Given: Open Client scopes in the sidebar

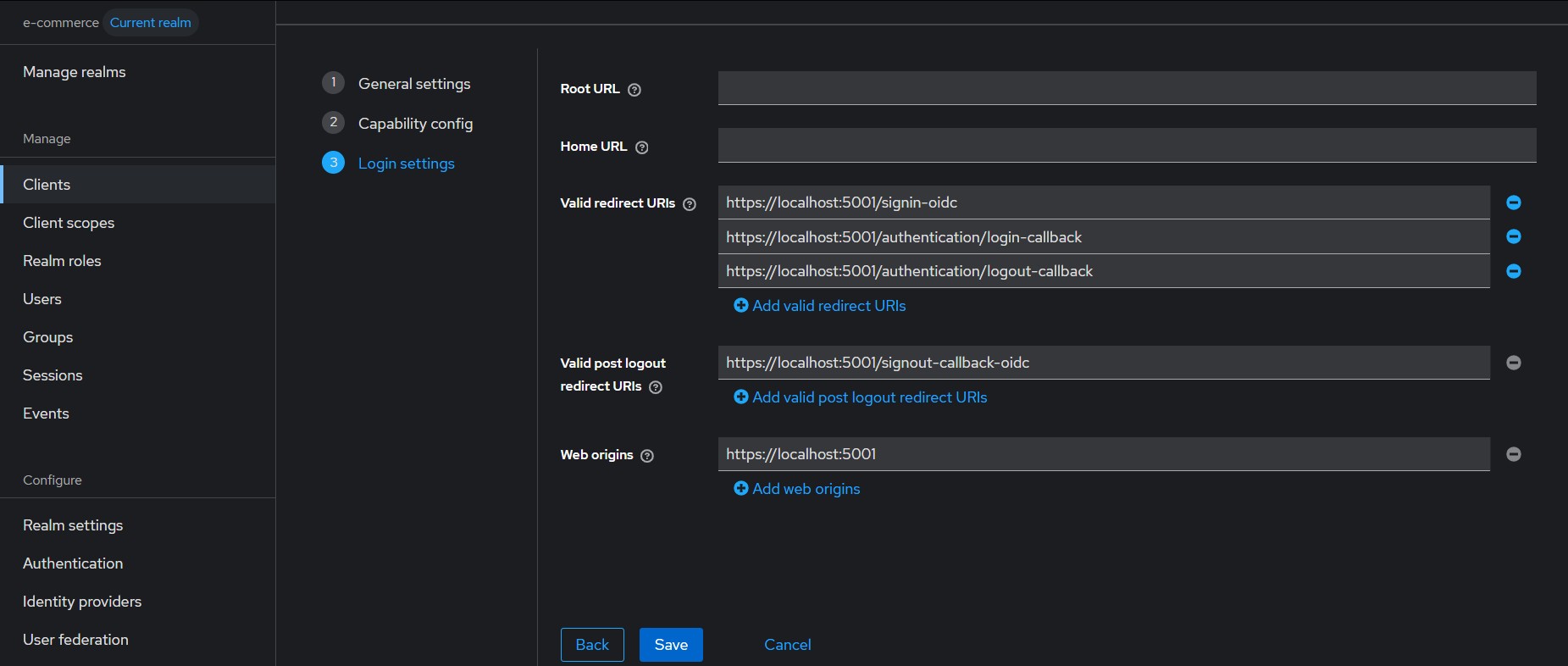Looking at the screenshot, I should [69, 223].
